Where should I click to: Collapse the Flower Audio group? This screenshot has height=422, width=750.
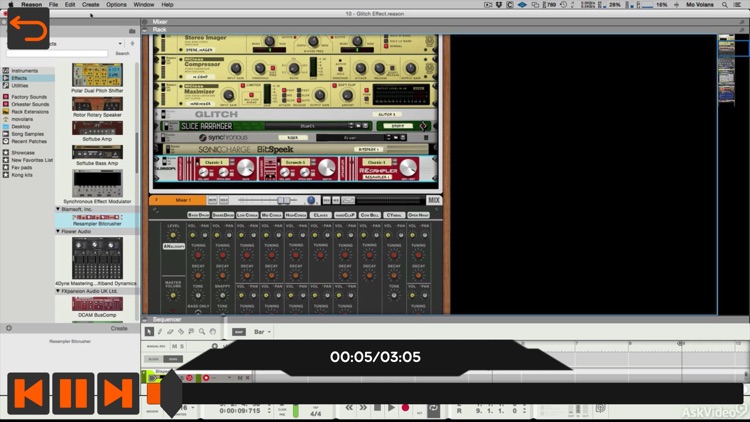58,232
